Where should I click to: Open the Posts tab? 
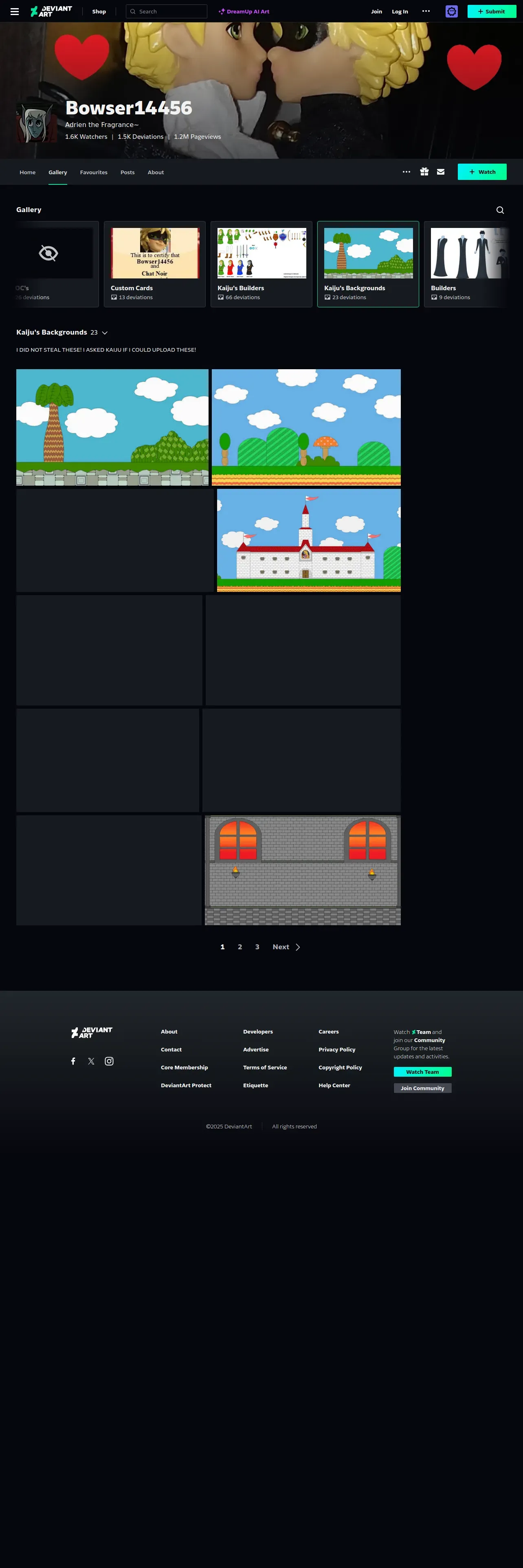127,172
